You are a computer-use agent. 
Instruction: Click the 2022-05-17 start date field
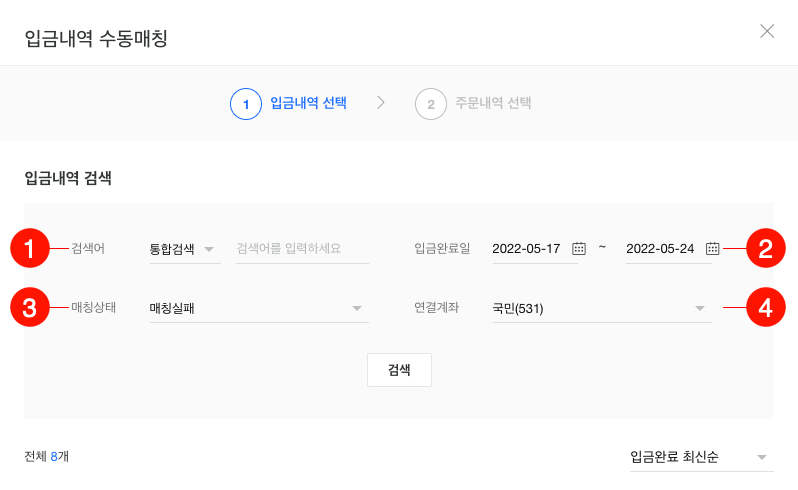[527, 249]
